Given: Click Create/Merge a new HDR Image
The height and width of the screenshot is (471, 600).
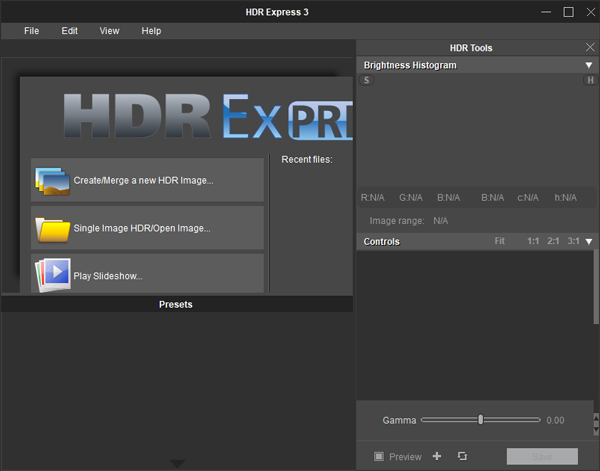Looking at the screenshot, I should click(x=147, y=180).
